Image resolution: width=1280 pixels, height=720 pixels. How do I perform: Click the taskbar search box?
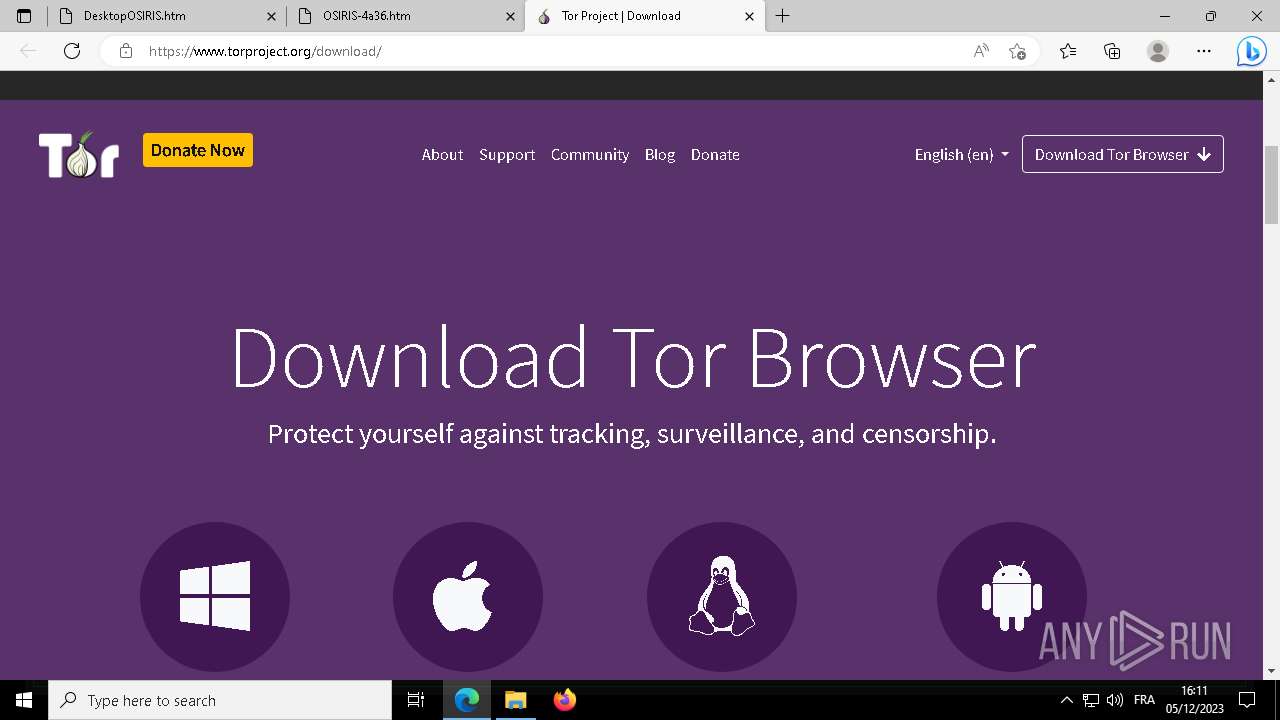coord(220,700)
